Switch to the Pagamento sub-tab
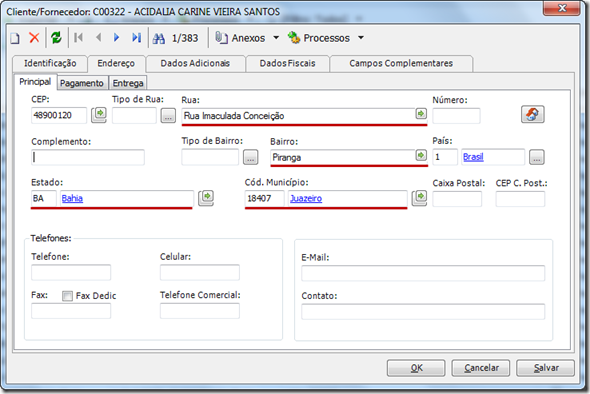Screen dimensions: 590x394 tap(82, 83)
